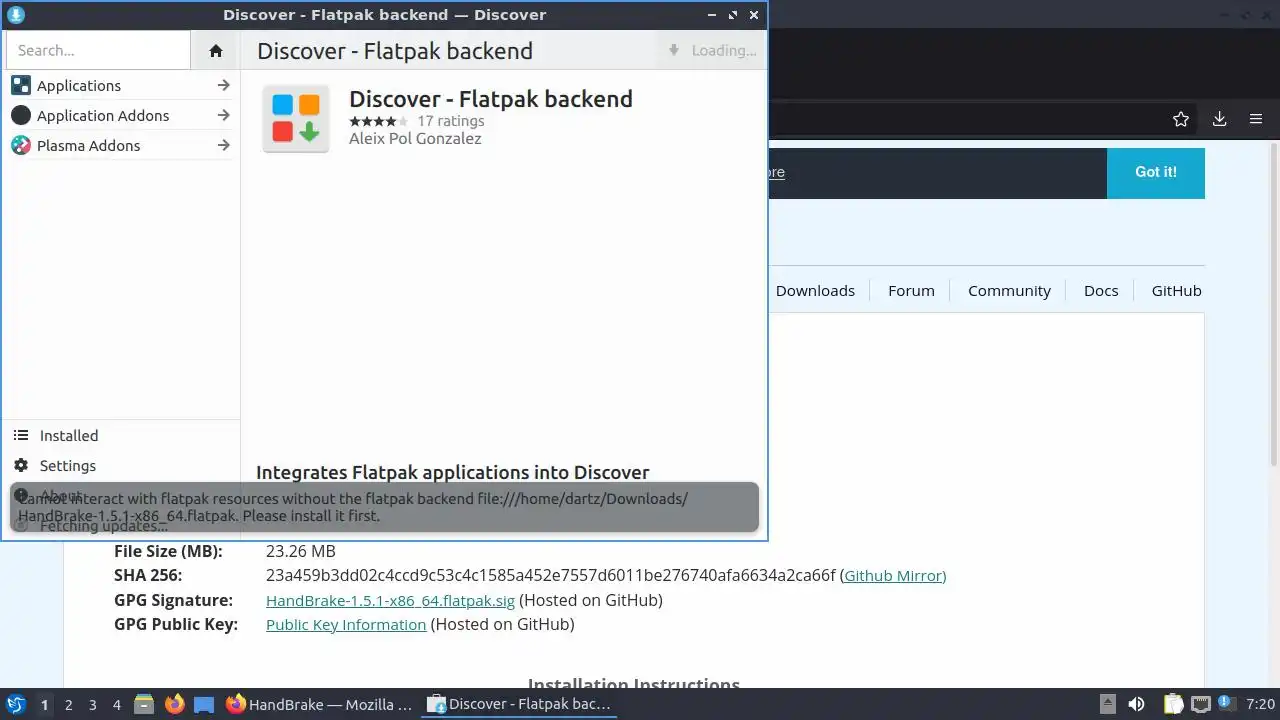This screenshot has width=1280, height=720.
Task: Click the flatpak backend error notification
Action: (x=384, y=508)
